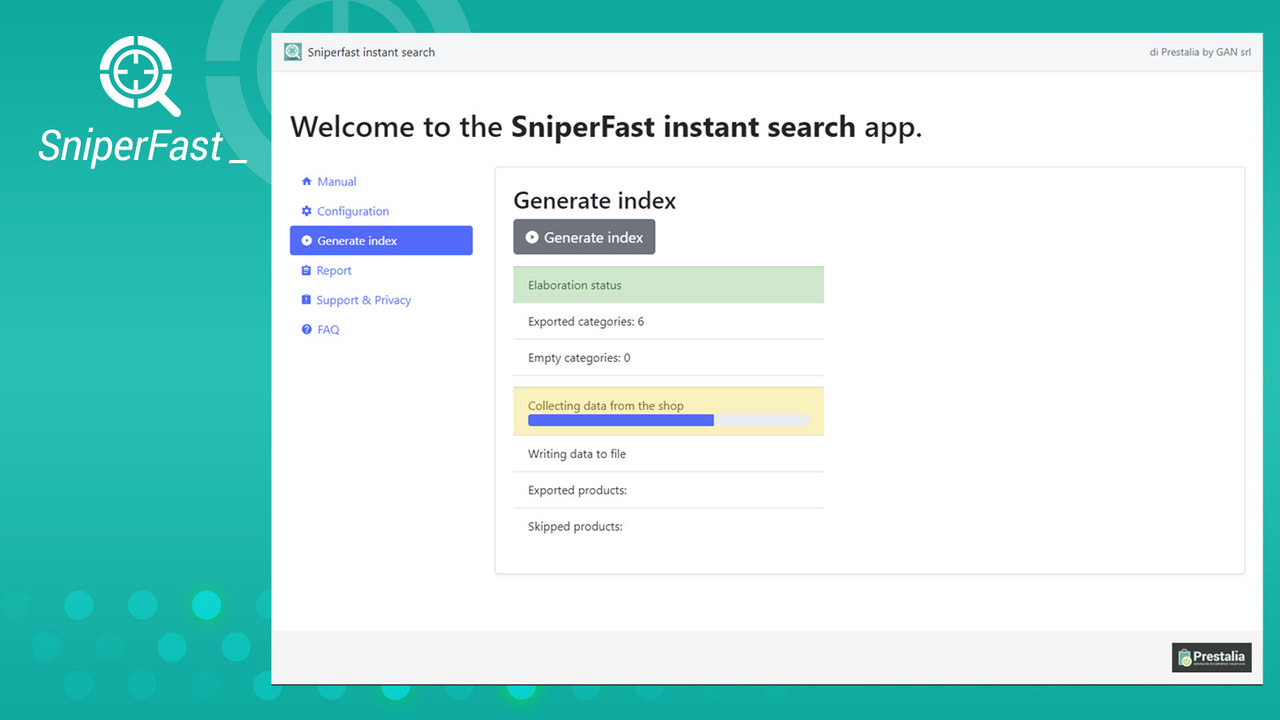Click the SniperFast app icon in the top bar
The image size is (1280, 720).
292,51
